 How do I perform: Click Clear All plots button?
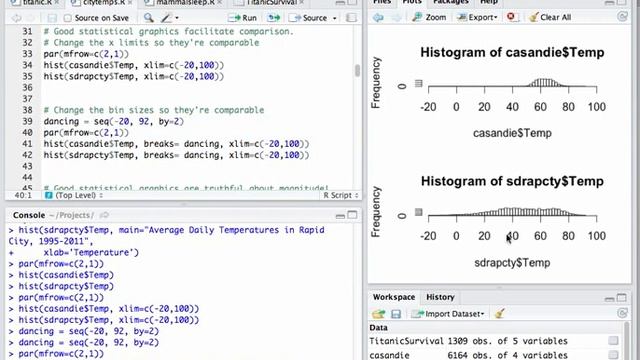click(x=549, y=18)
